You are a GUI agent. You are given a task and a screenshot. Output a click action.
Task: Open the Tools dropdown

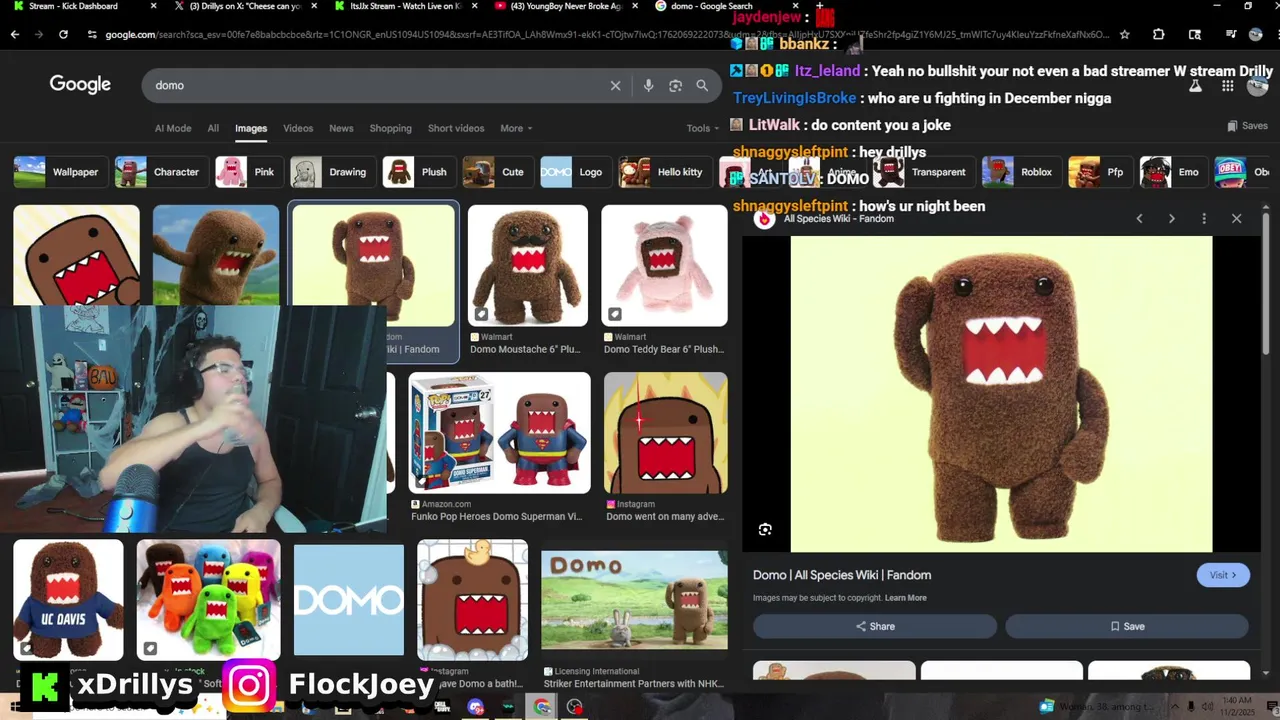tap(703, 128)
